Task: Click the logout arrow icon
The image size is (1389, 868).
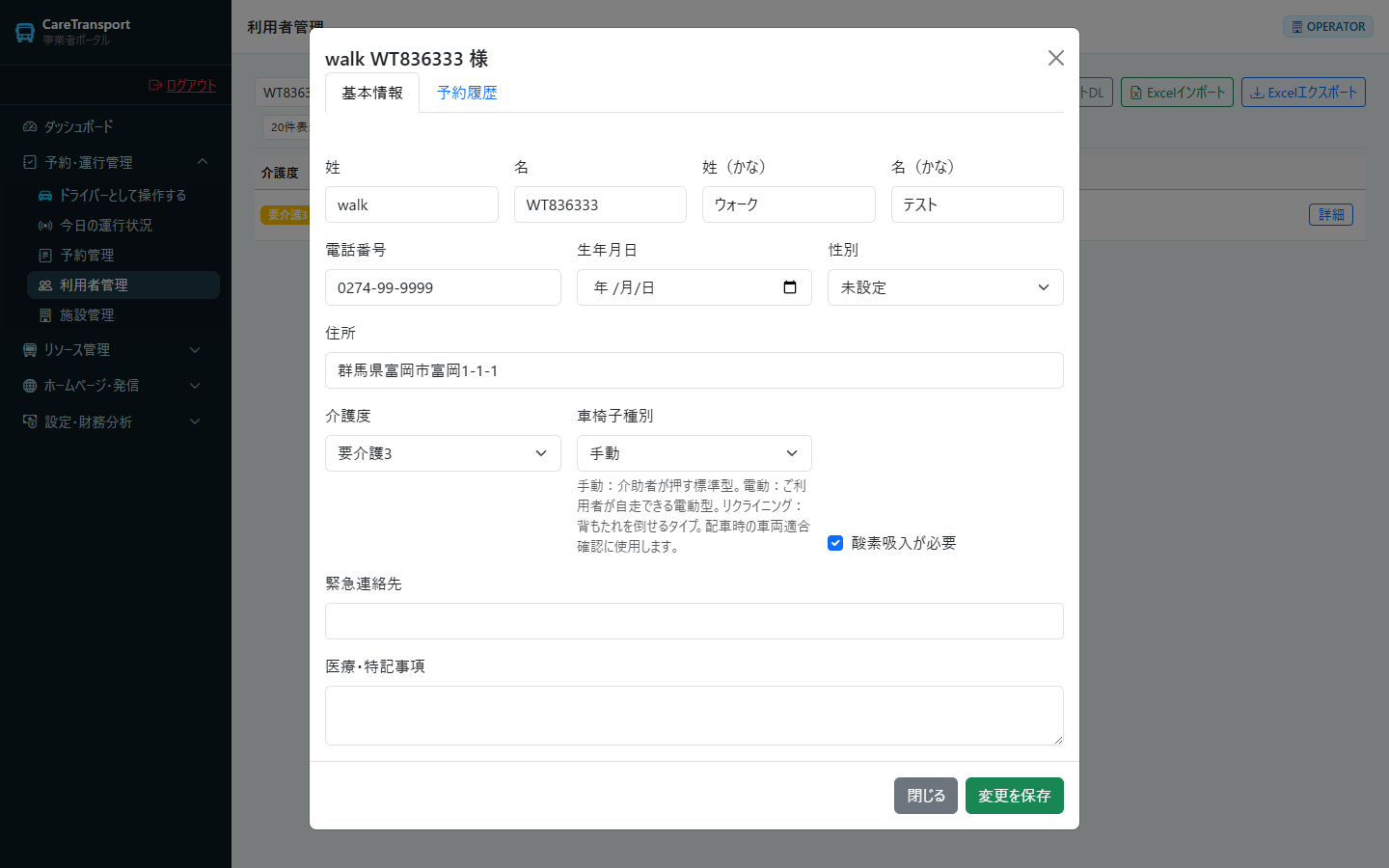Action: [x=155, y=85]
